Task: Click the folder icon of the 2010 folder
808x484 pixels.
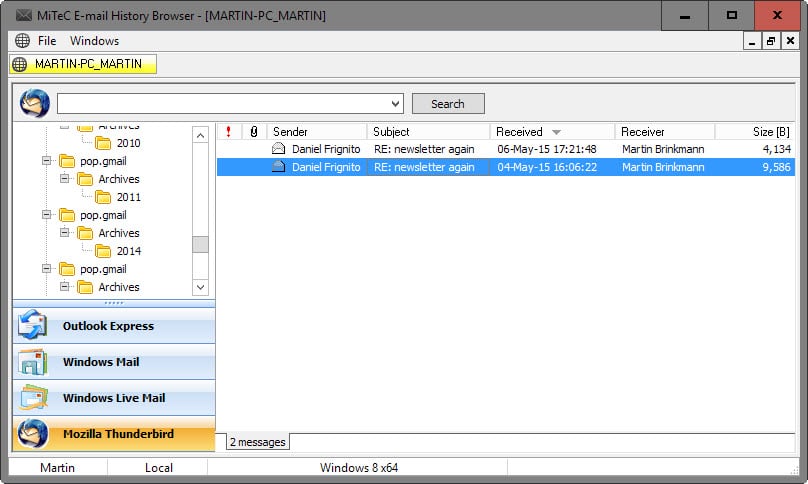Action: [x=103, y=143]
